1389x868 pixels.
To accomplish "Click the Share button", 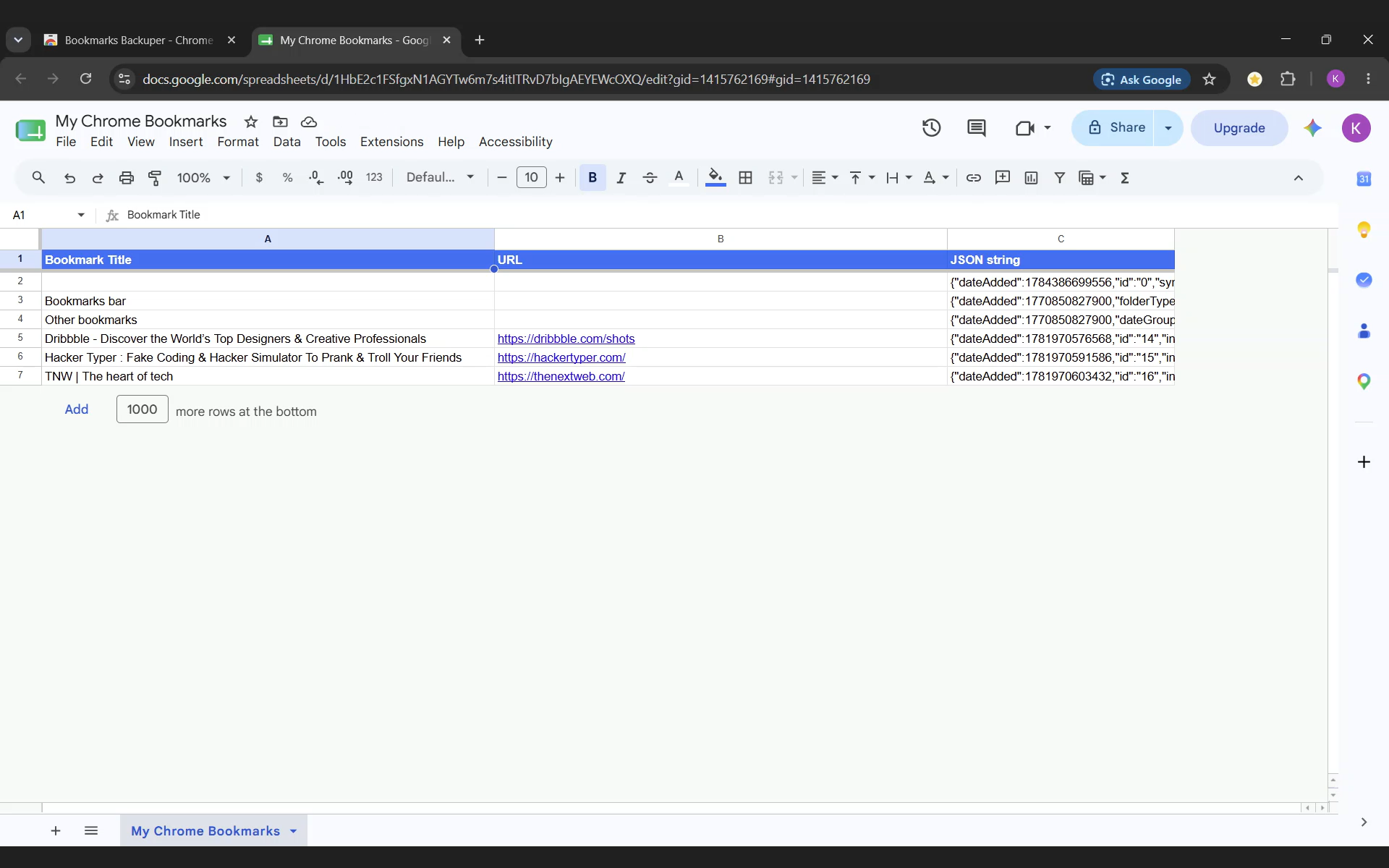I will coord(1113,128).
